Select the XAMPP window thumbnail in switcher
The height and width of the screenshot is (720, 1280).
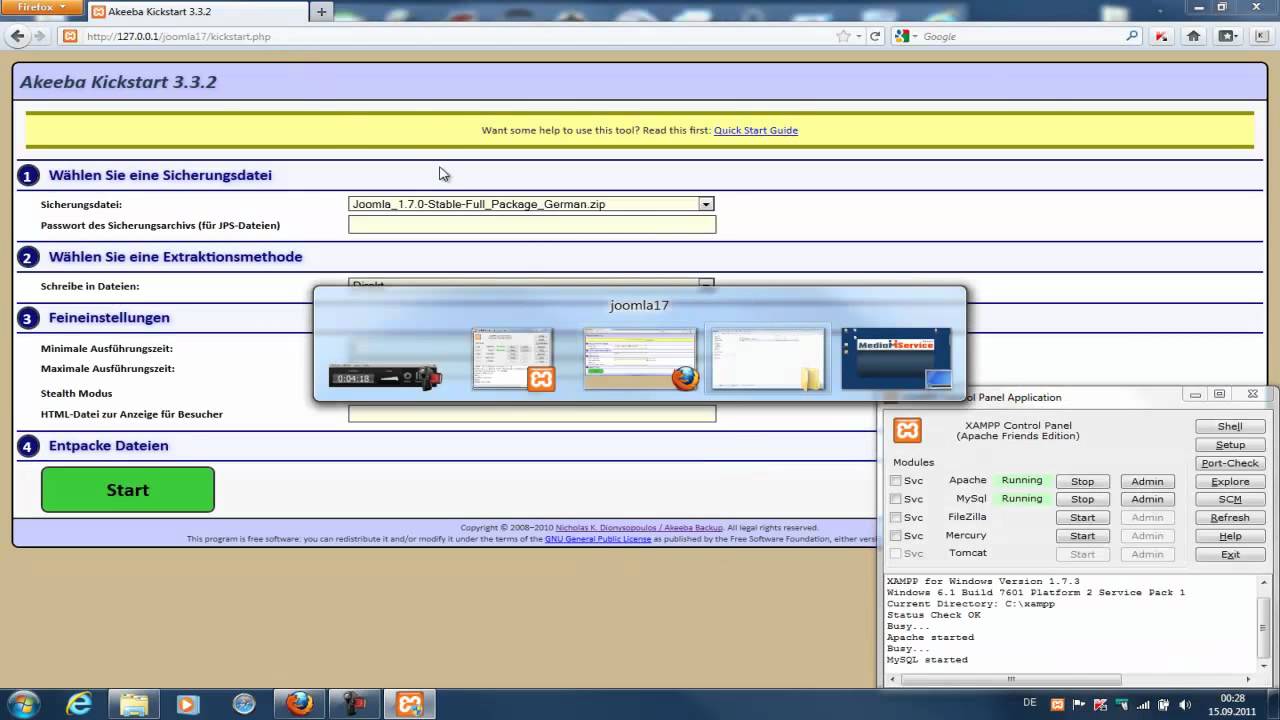tap(513, 359)
